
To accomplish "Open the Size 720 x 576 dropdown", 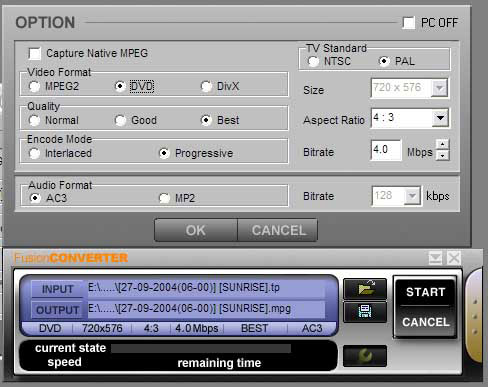I will click(439, 88).
